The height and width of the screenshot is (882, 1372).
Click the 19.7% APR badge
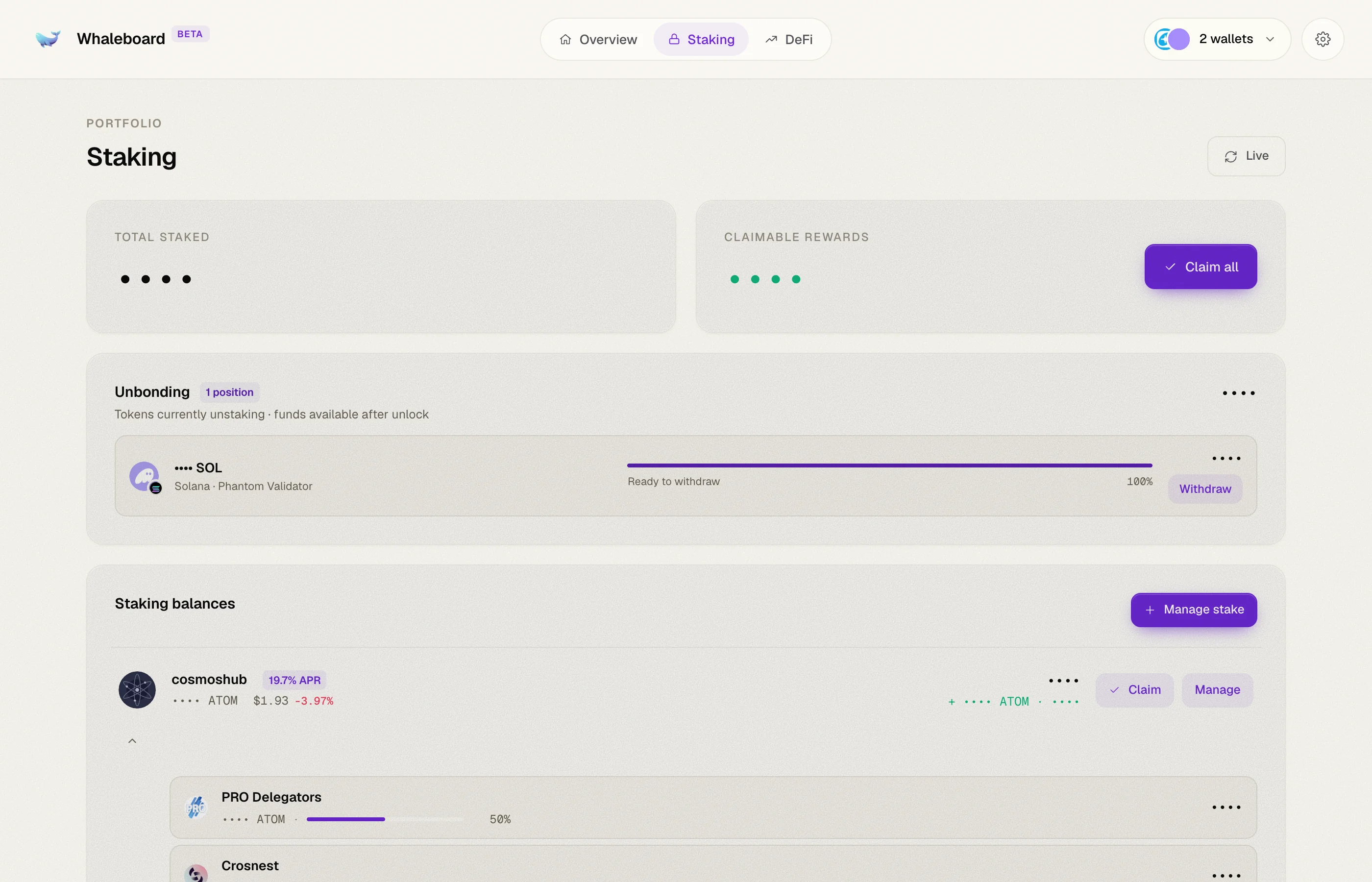[x=294, y=680]
